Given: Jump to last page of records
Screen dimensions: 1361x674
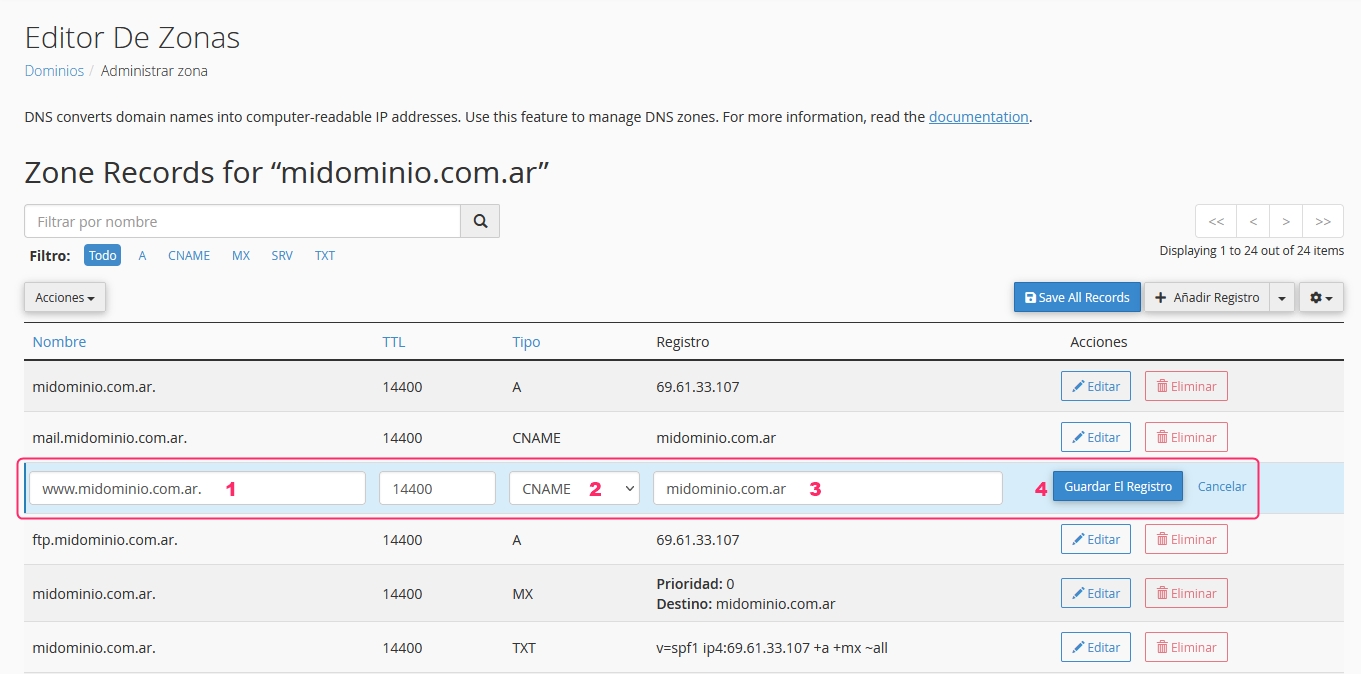Looking at the screenshot, I should [1323, 221].
